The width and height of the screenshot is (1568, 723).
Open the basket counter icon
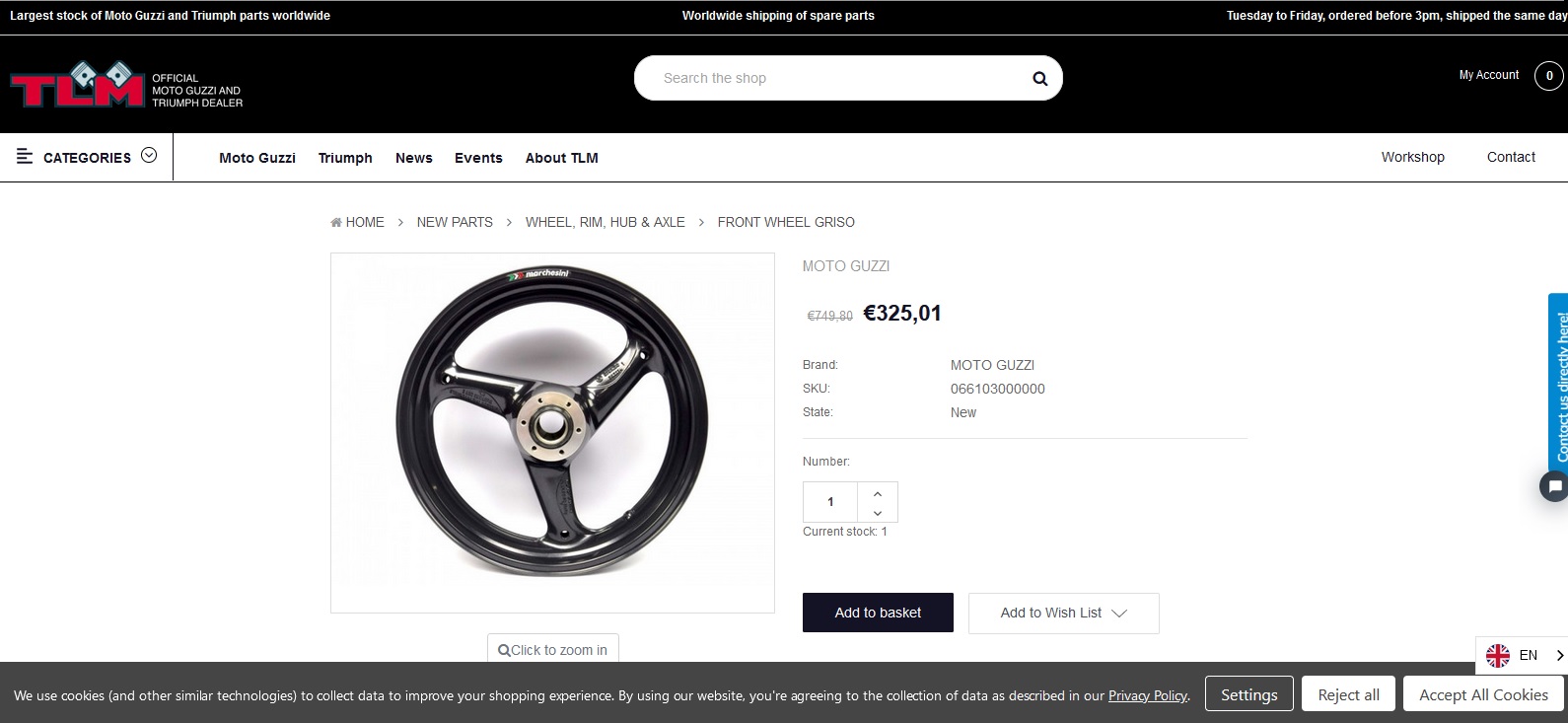pos(1548,76)
